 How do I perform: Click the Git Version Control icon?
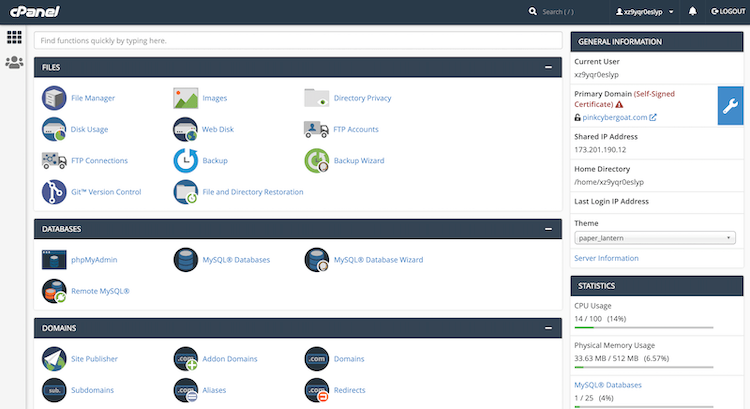54,192
